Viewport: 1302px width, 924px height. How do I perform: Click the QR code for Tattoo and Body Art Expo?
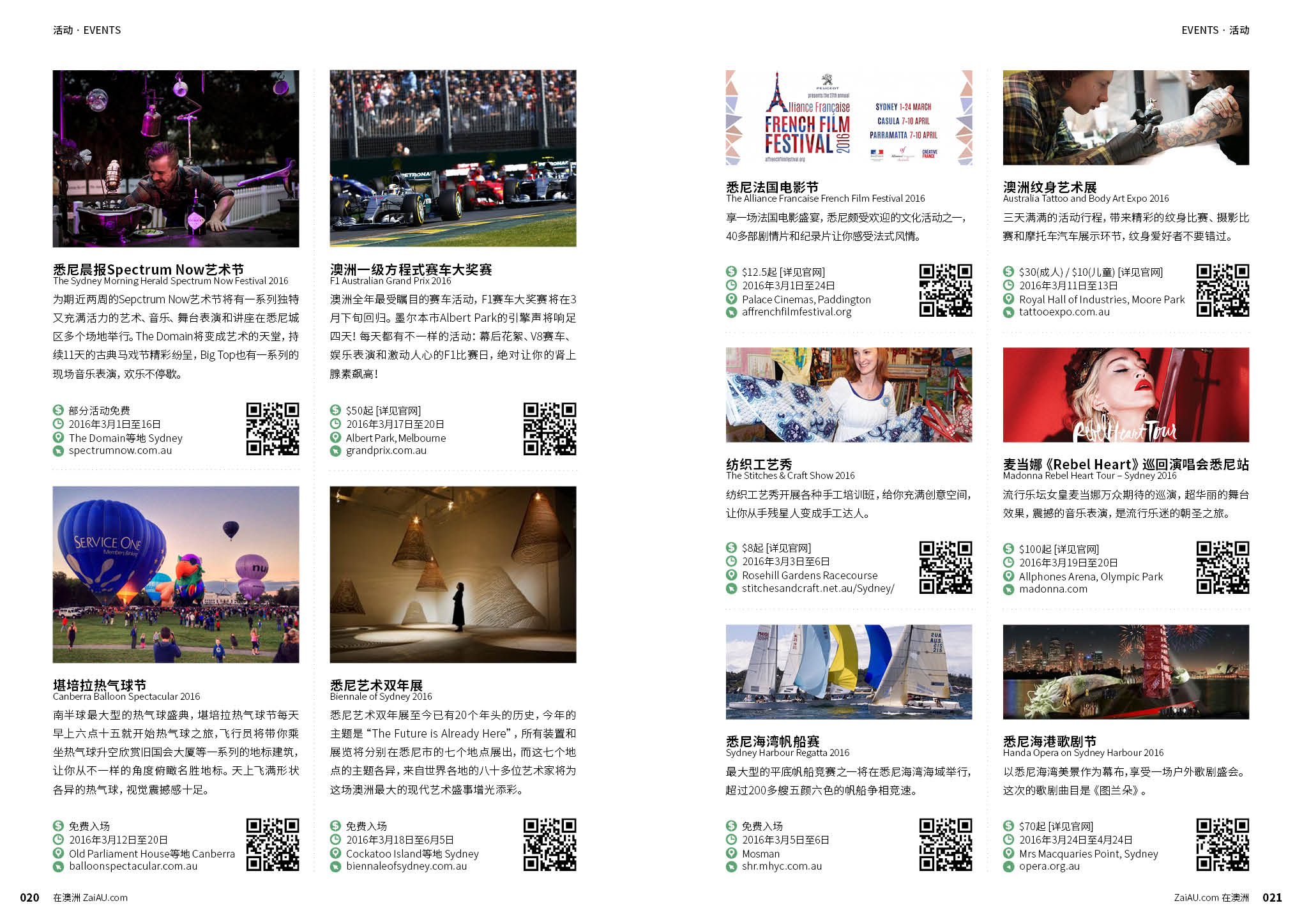tap(1223, 290)
